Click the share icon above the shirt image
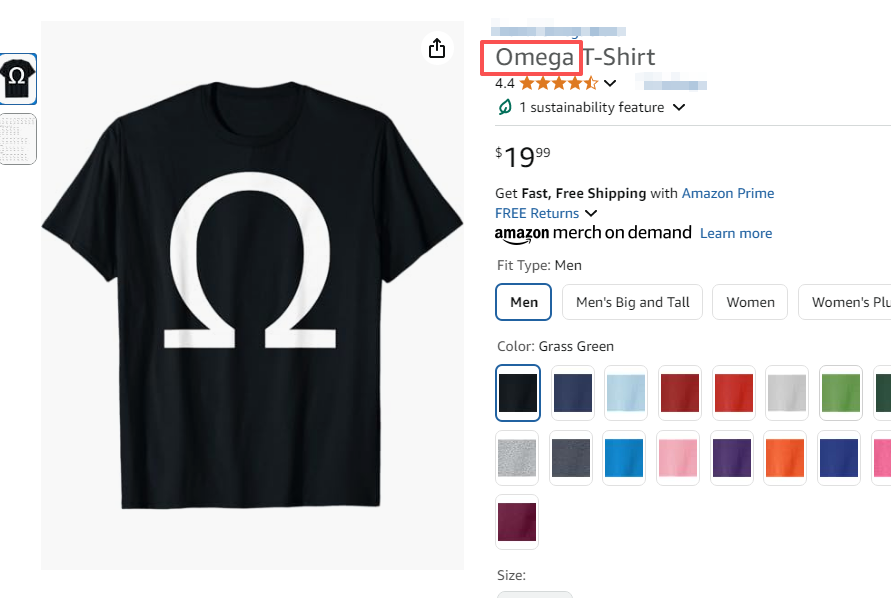Image resolution: width=891 pixels, height=598 pixels. 436,48
